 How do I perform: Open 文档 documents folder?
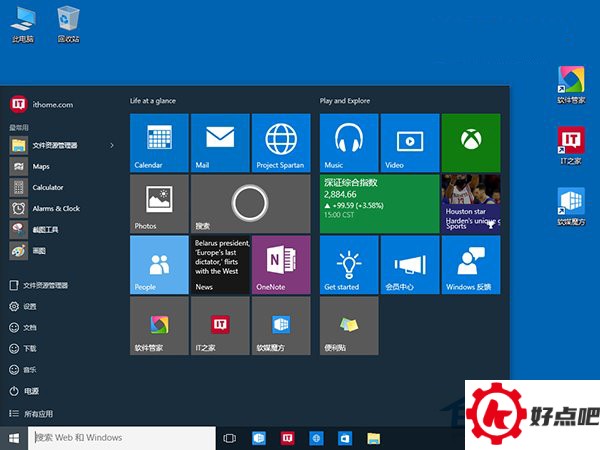point(23,328)
